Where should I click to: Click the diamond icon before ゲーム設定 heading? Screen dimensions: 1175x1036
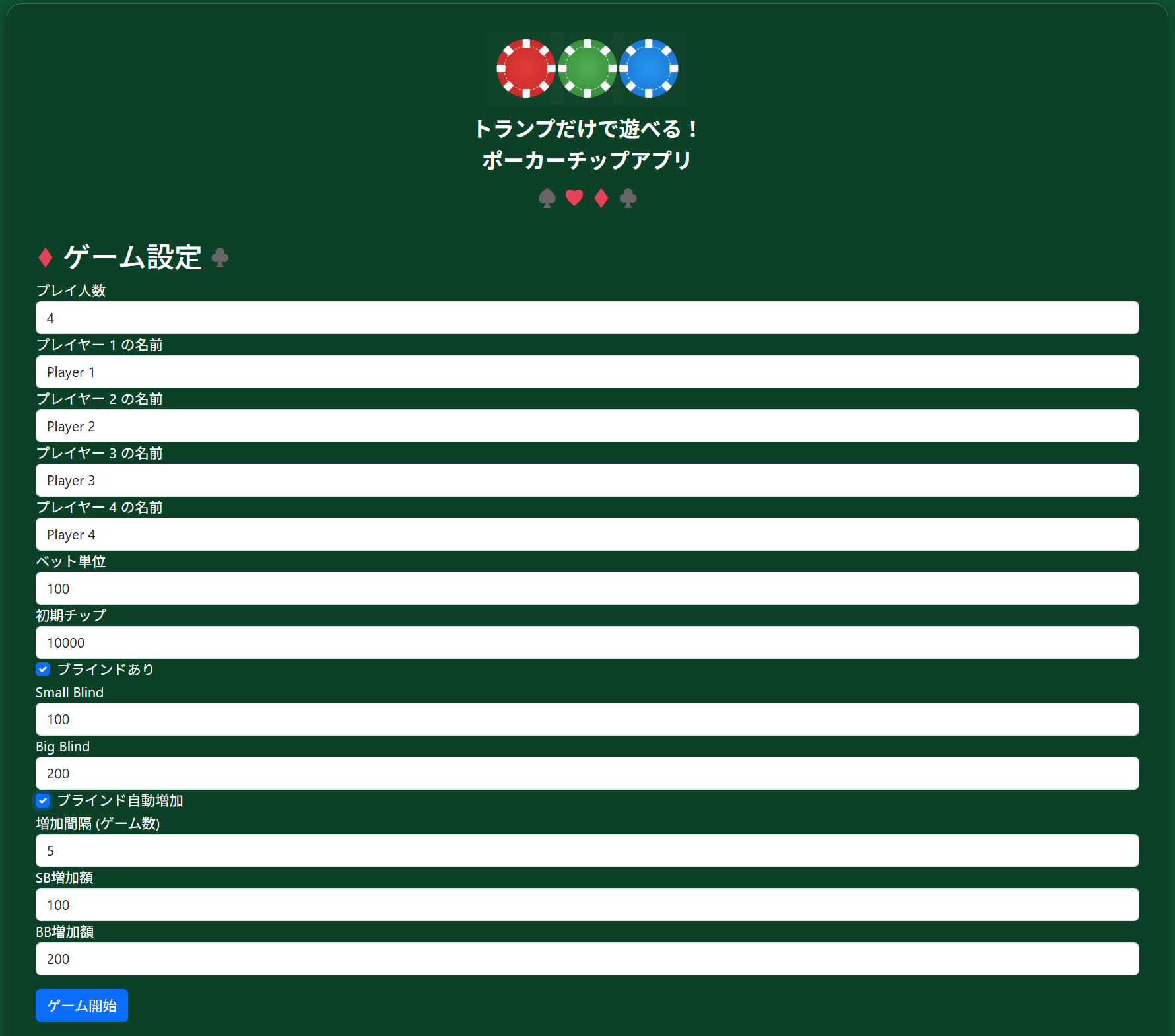tap(46, 258)
